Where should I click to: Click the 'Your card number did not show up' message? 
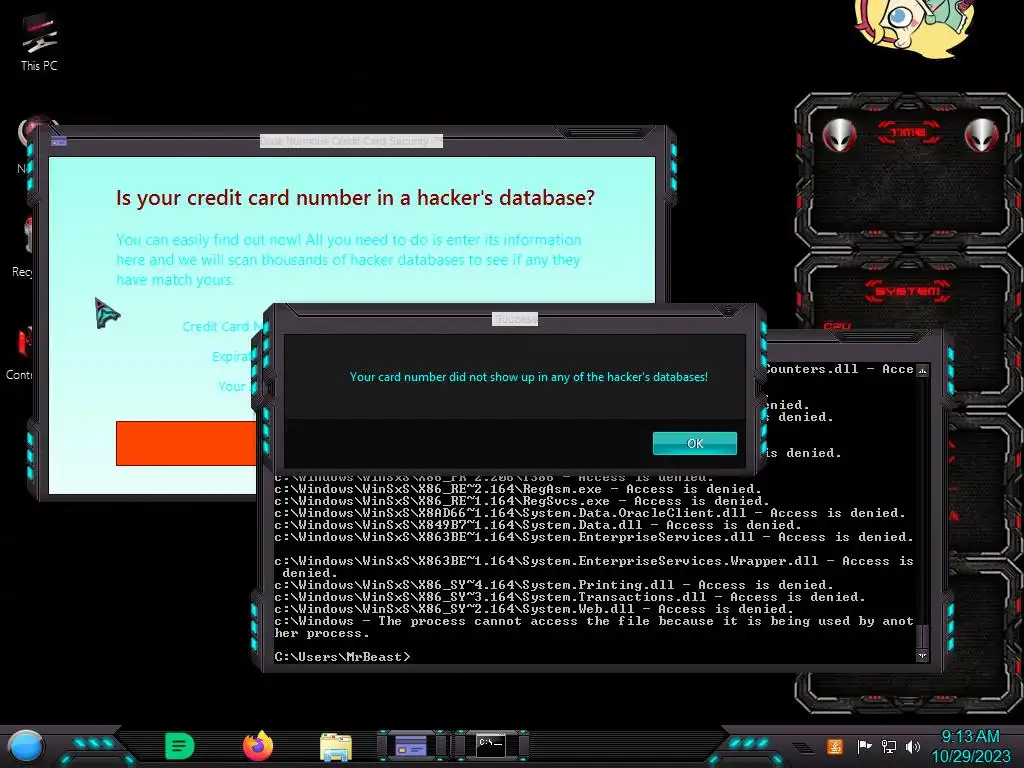coord(528,377)
